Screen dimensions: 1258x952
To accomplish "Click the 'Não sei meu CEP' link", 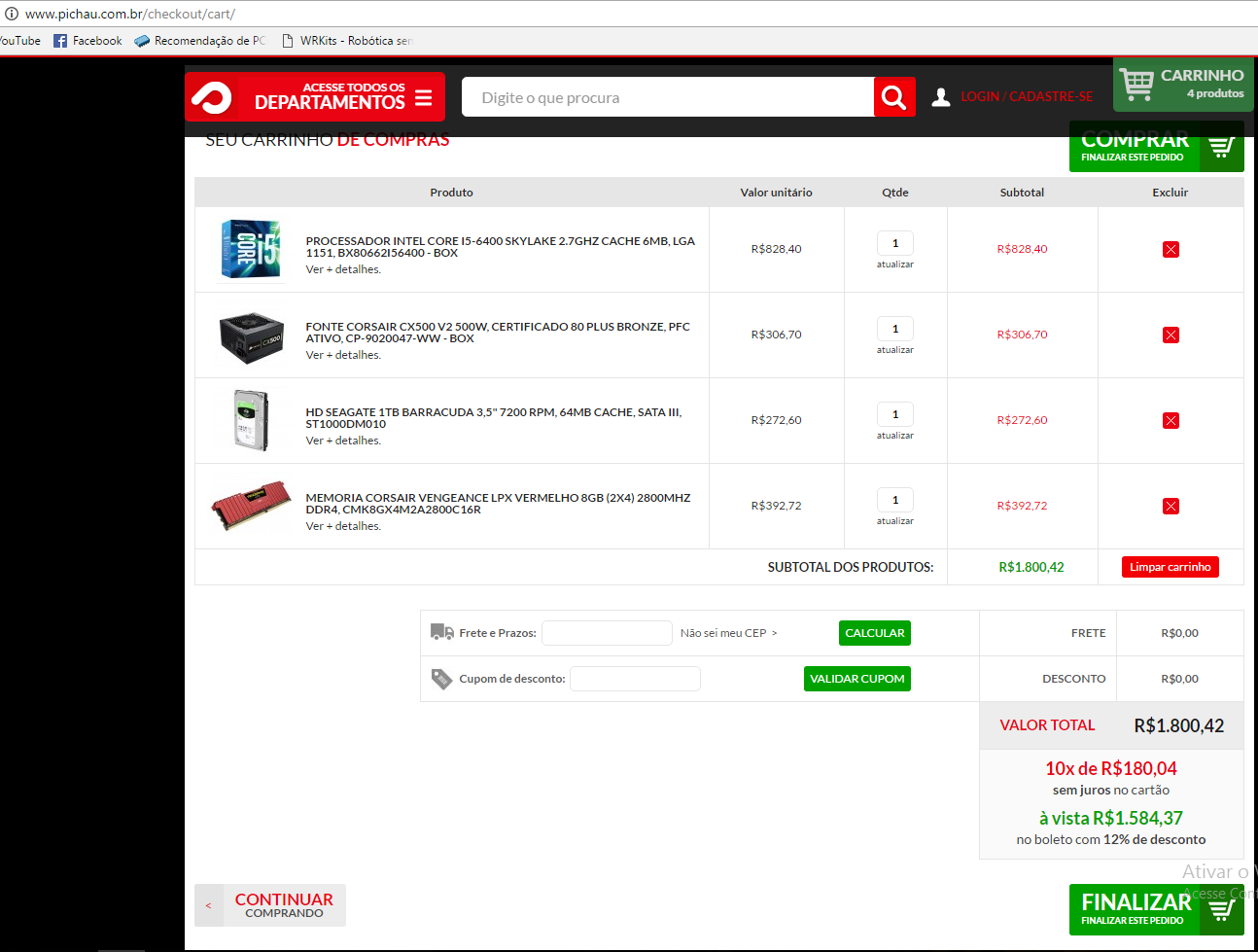I will [728, 633].
